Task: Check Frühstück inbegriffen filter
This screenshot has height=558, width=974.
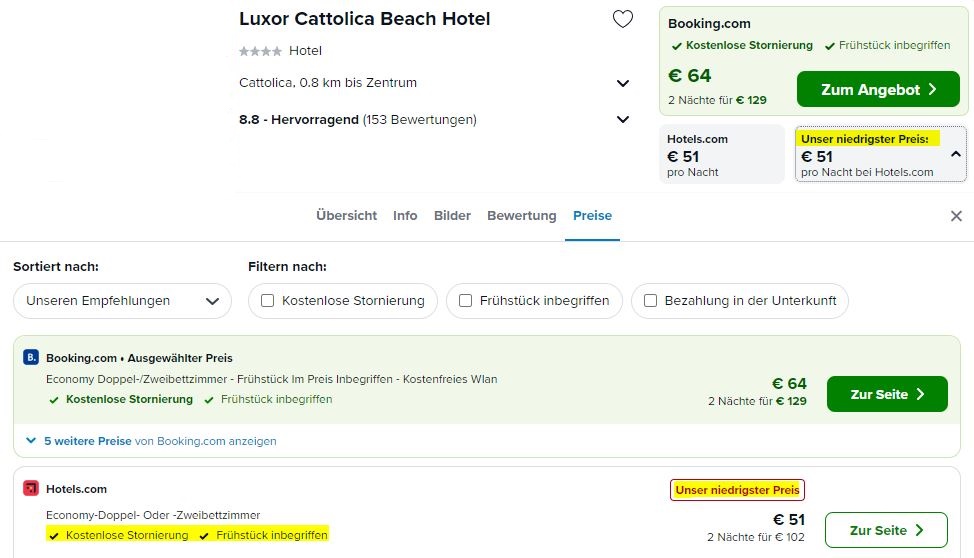Action: [x=465, y=301]
